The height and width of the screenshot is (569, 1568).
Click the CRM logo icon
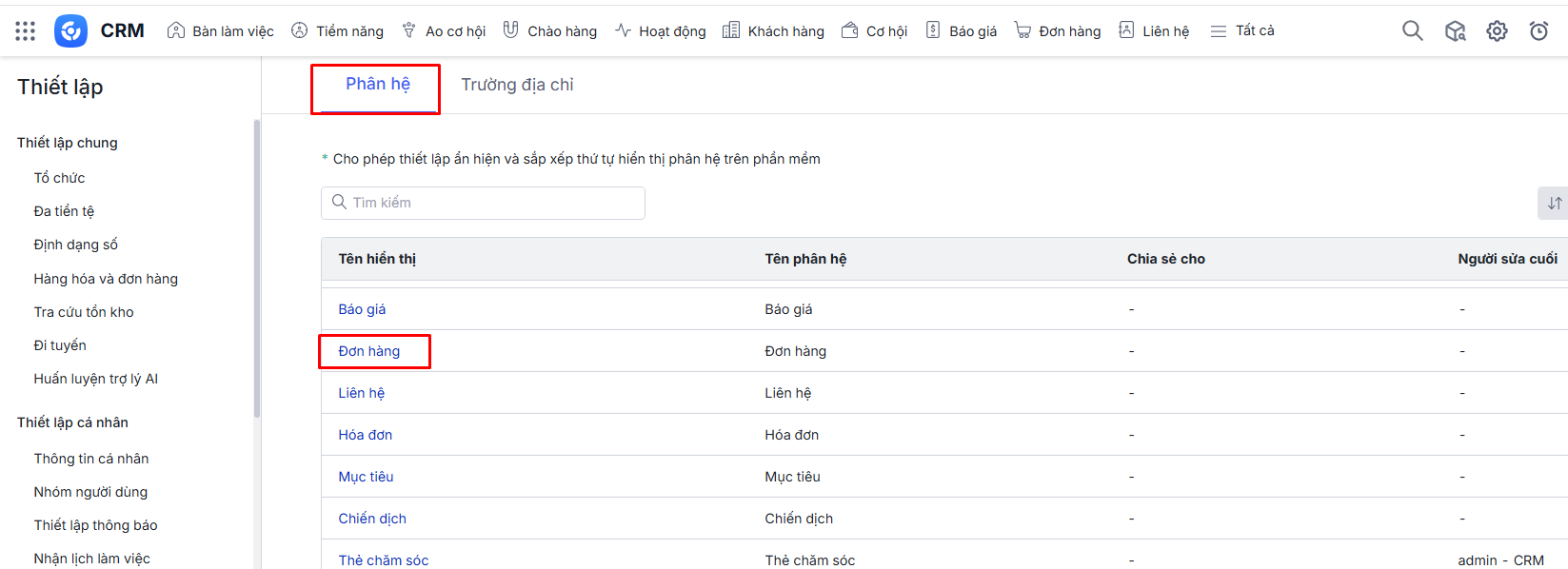(x=70, y=31)
